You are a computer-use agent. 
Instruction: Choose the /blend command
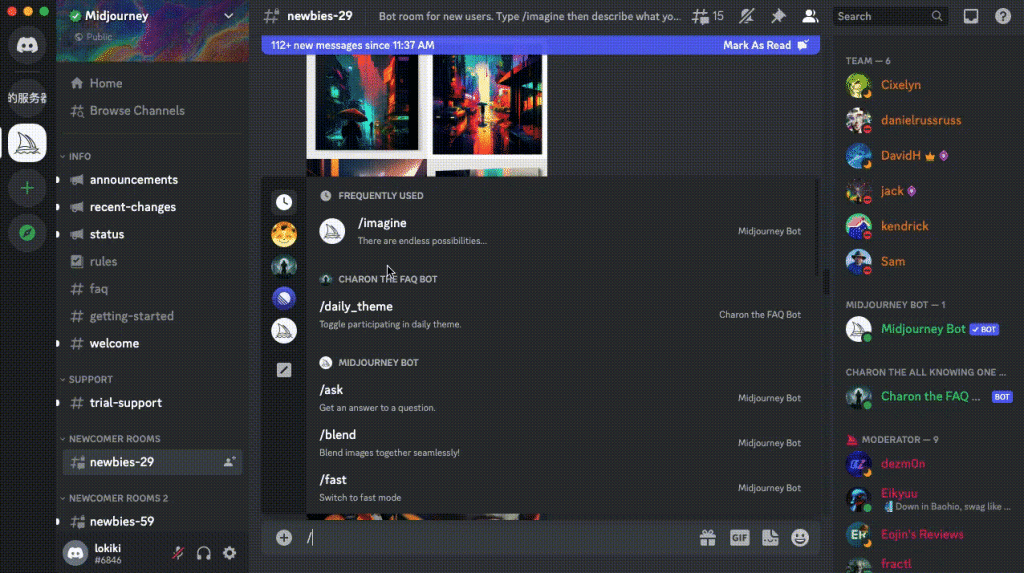[560, 442]
